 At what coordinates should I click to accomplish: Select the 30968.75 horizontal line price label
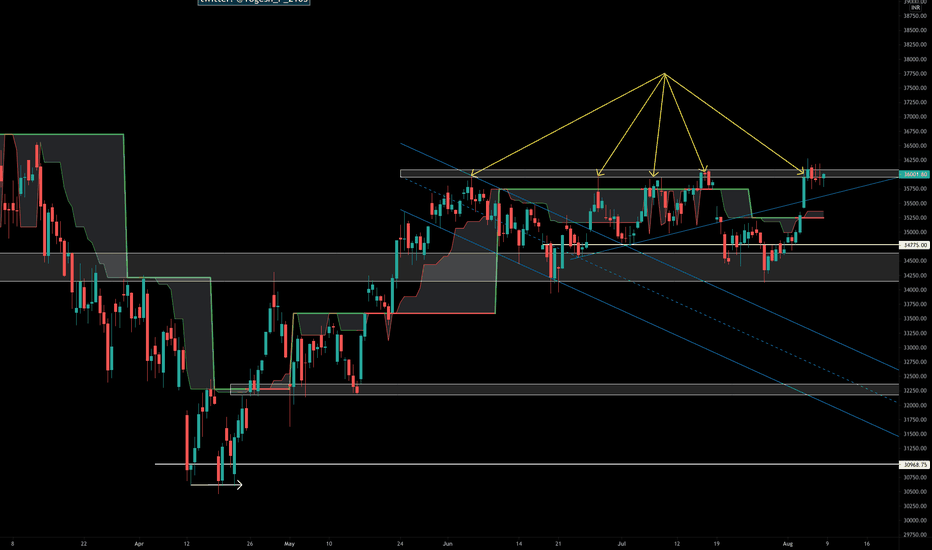[915, 465]
